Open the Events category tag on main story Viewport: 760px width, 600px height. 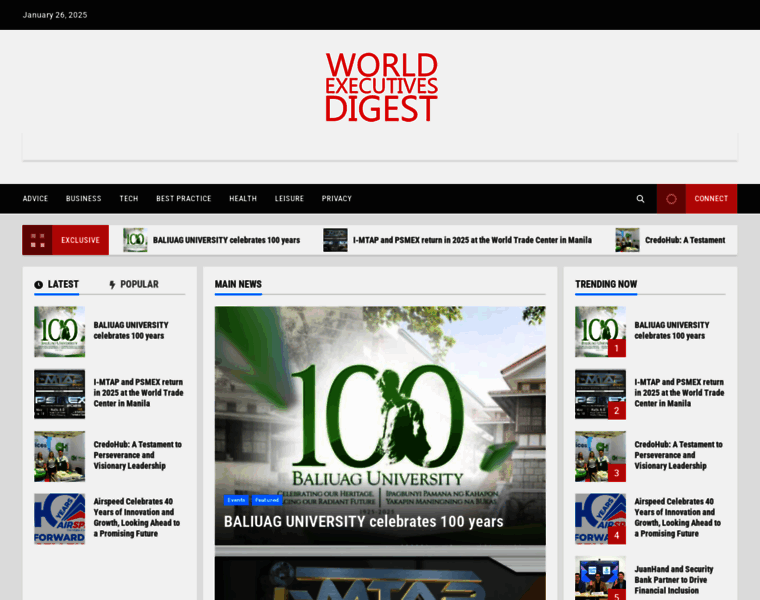pos(236,500)
